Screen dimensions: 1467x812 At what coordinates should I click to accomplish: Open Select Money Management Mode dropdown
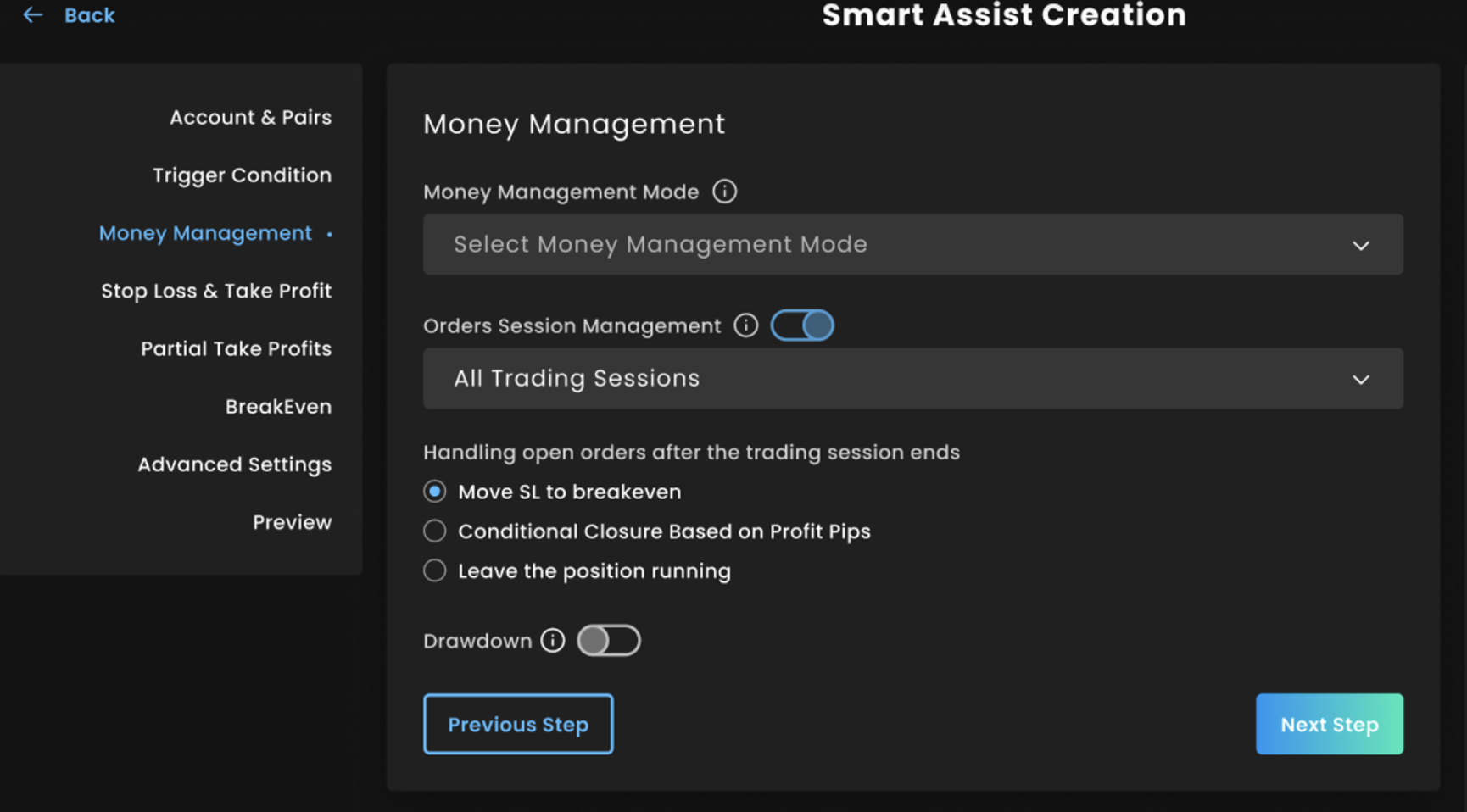[912, 245]
